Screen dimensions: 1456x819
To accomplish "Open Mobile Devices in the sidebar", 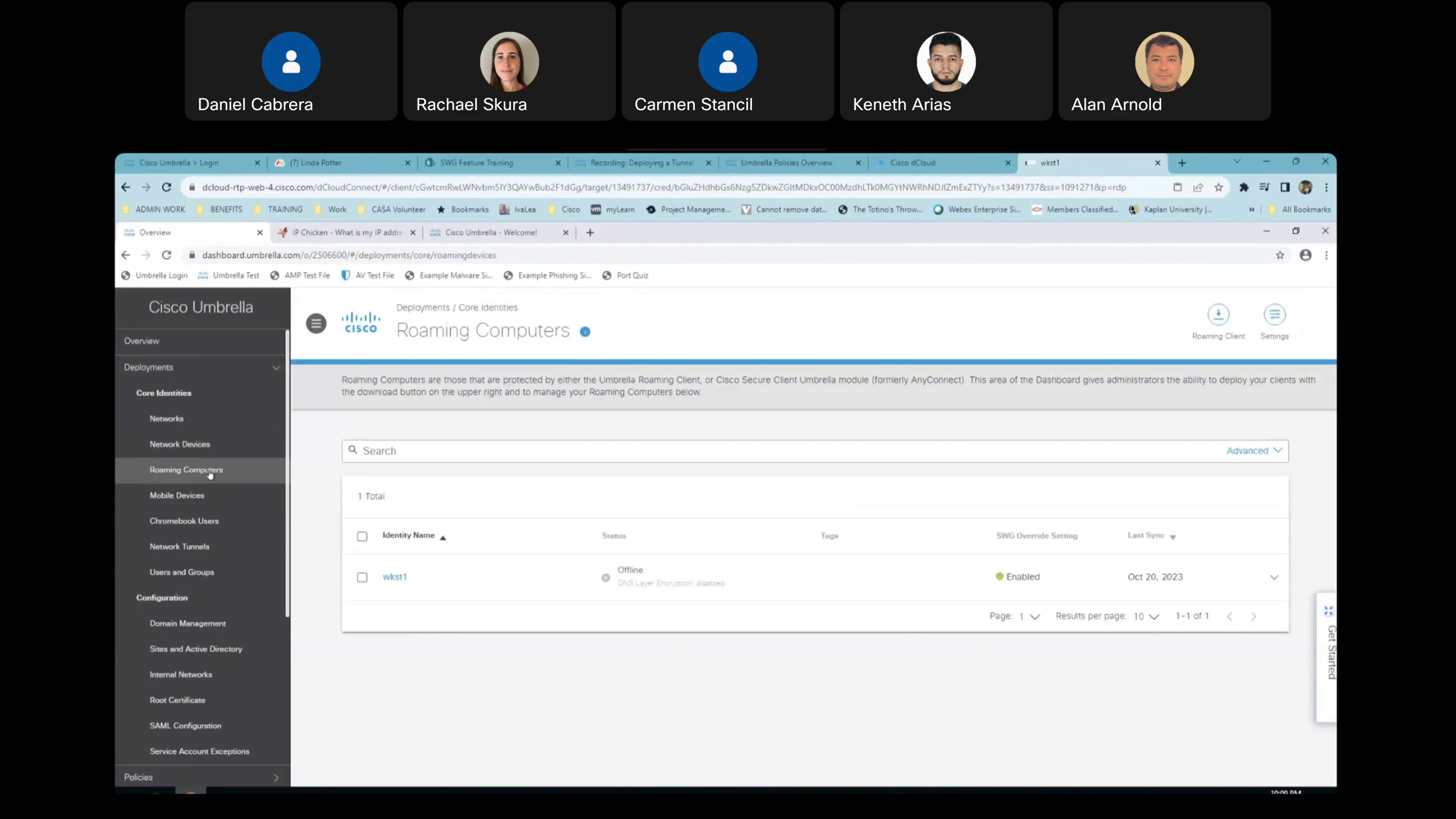I will coord(176,495).
